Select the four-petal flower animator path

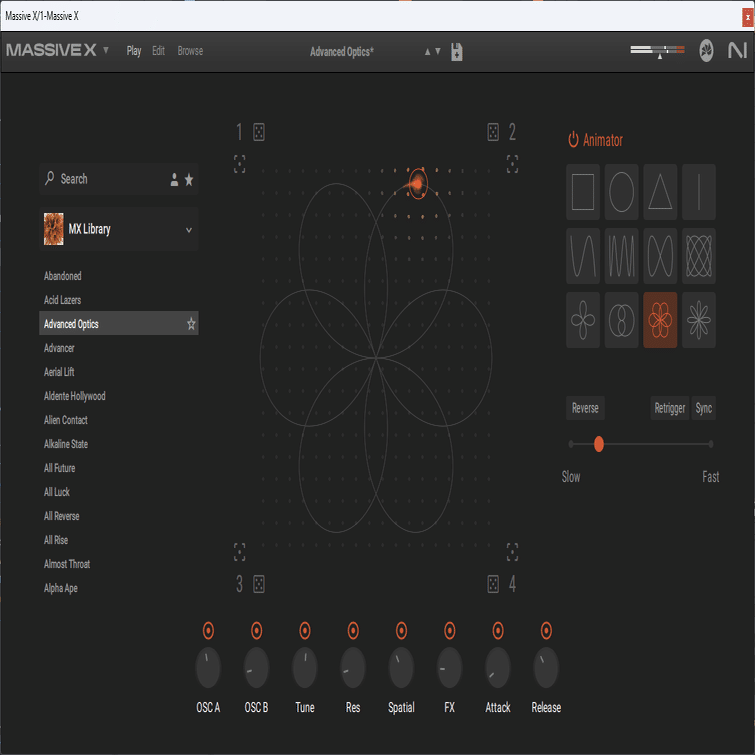583,320
